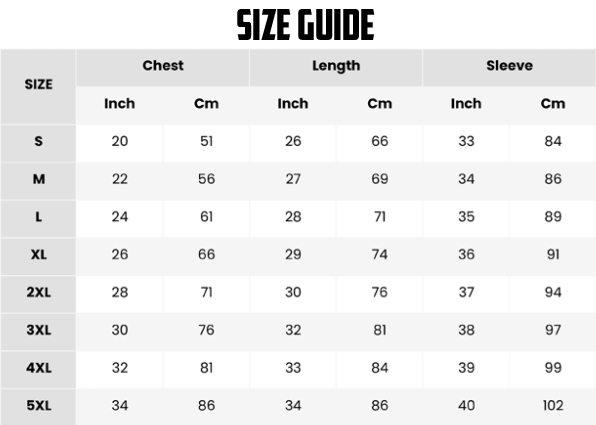Select the M size row label
This screenshot has width=596, height=425.
[x=38, y=179]
